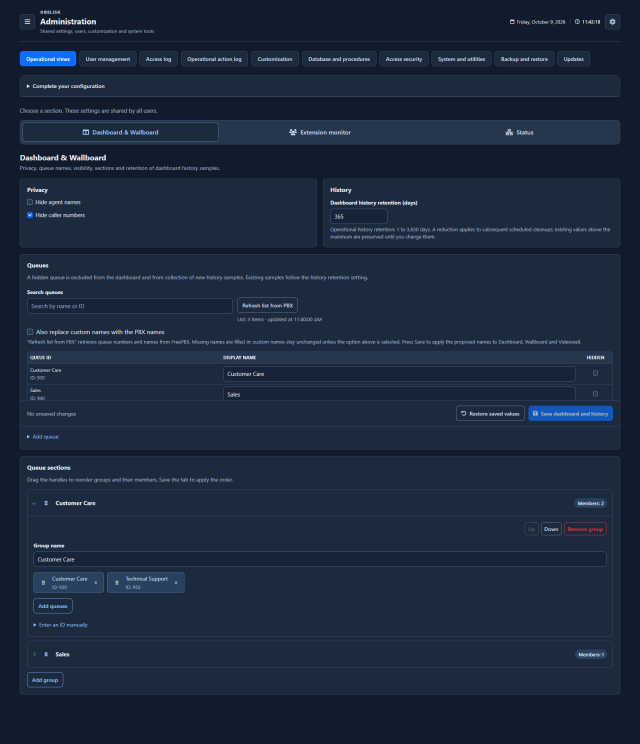Grab the Customer Care group drag handle
Image resolution: width=640 pixels, height=744 pixels.
pos(46,503)
